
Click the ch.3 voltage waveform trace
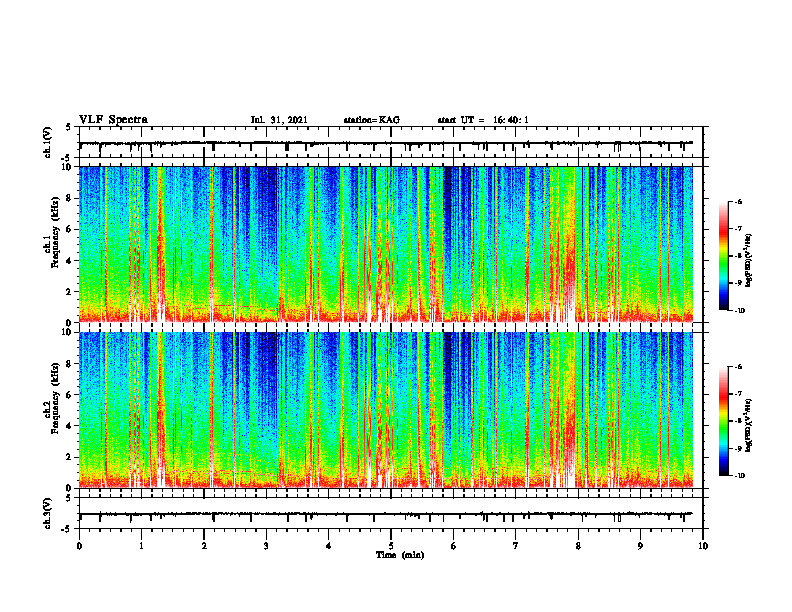tap(386, 514)
